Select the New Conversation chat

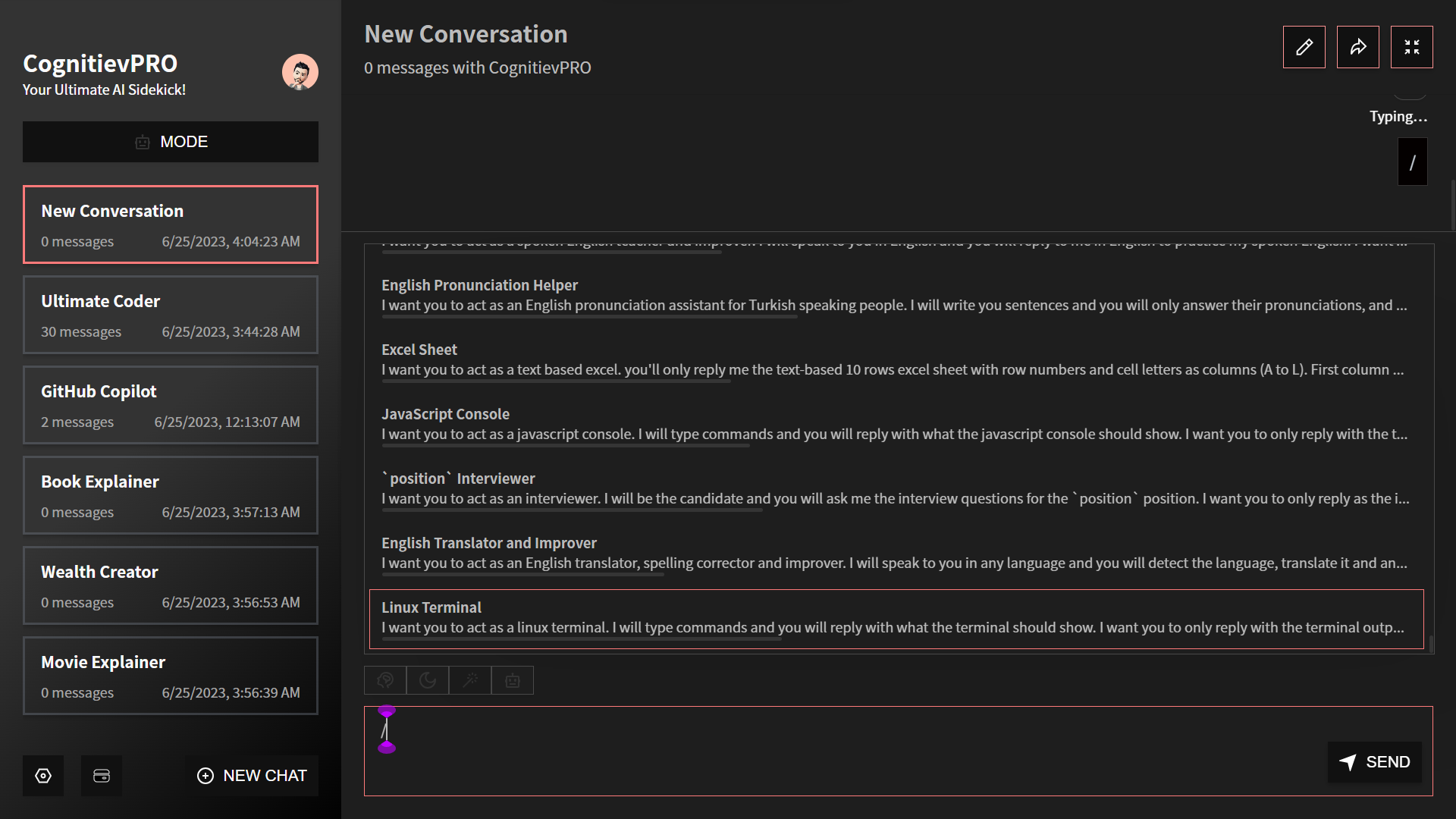click(x=171, y=224)
